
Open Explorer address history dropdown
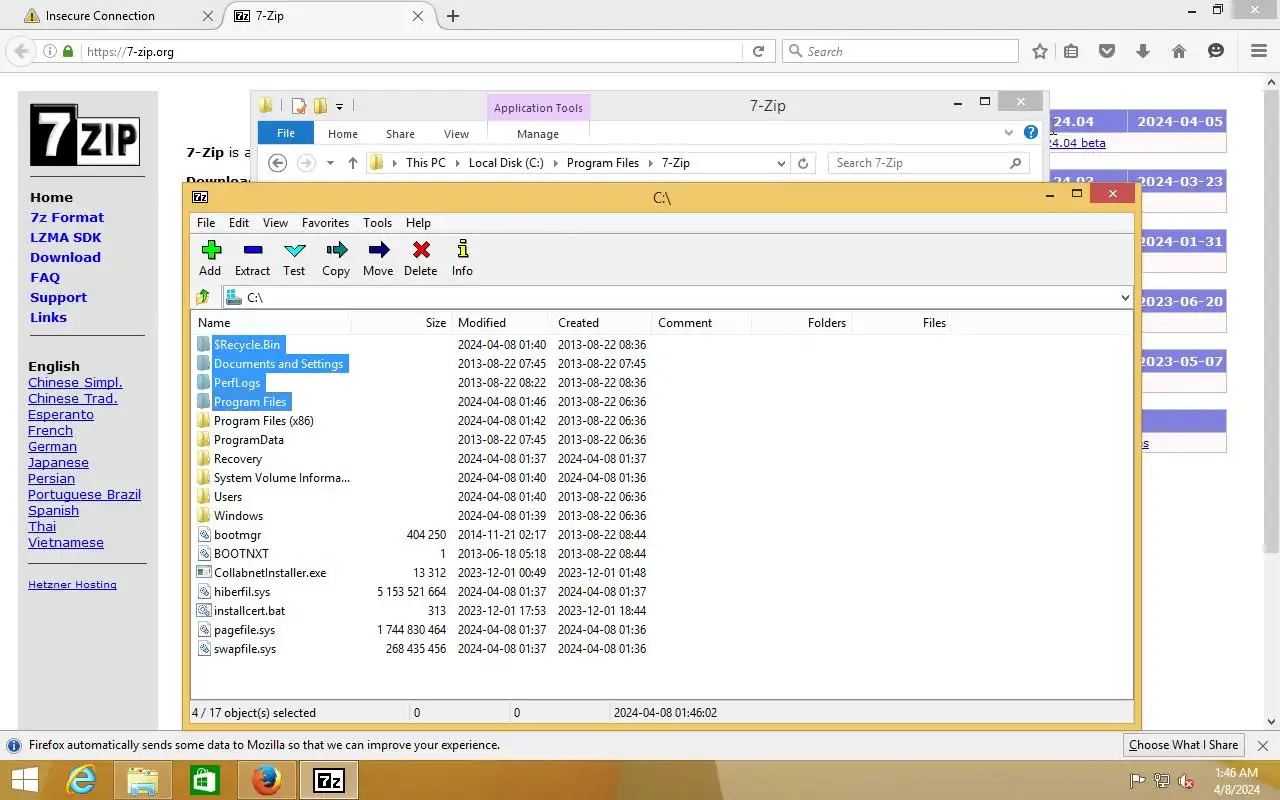[781, 163]
